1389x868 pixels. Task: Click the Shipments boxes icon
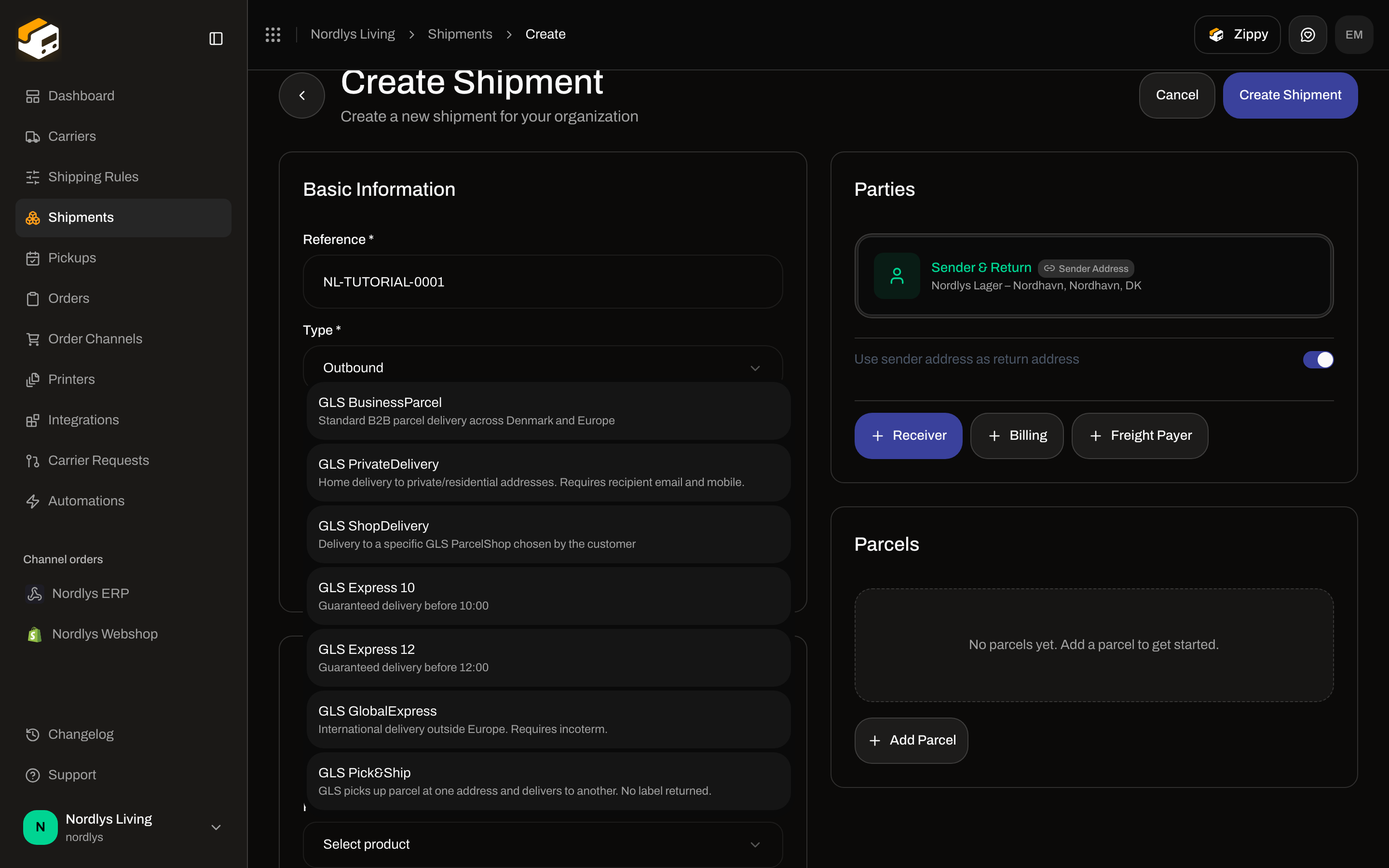click(x=33, y=217)
